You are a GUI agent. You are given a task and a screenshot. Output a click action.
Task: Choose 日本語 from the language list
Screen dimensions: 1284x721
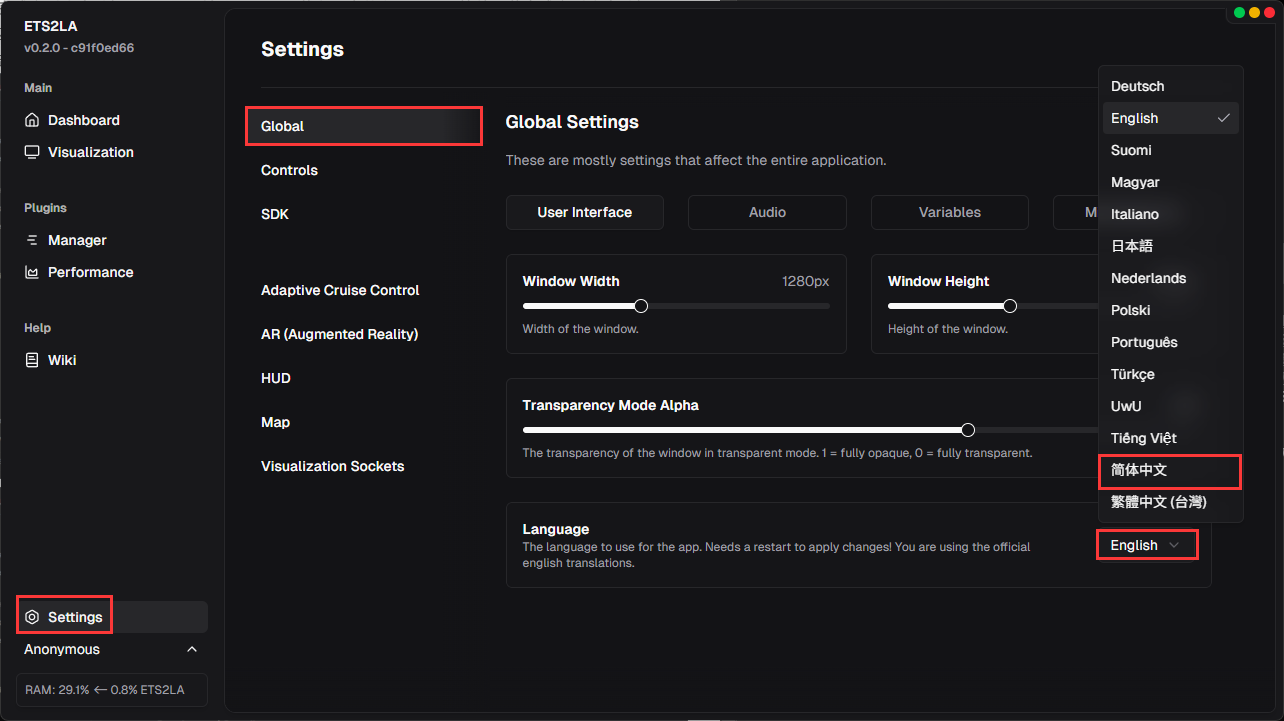[1171, 246]
